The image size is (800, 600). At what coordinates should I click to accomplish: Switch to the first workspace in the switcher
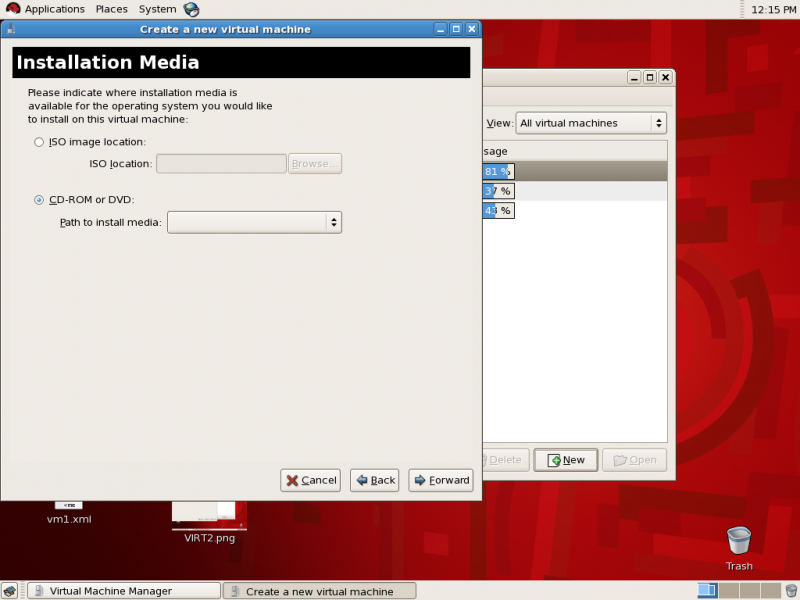tap(707, 591)
